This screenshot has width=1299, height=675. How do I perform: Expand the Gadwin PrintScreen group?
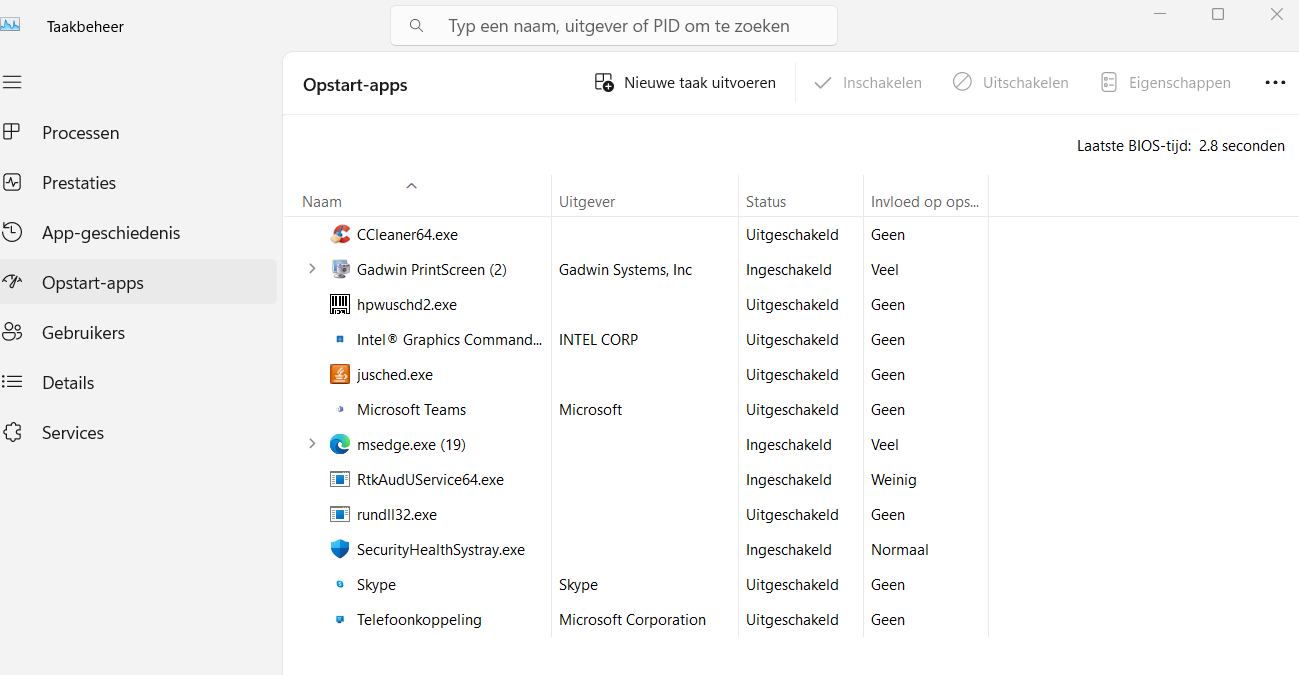pyautogui.click(x=312, y=270)
